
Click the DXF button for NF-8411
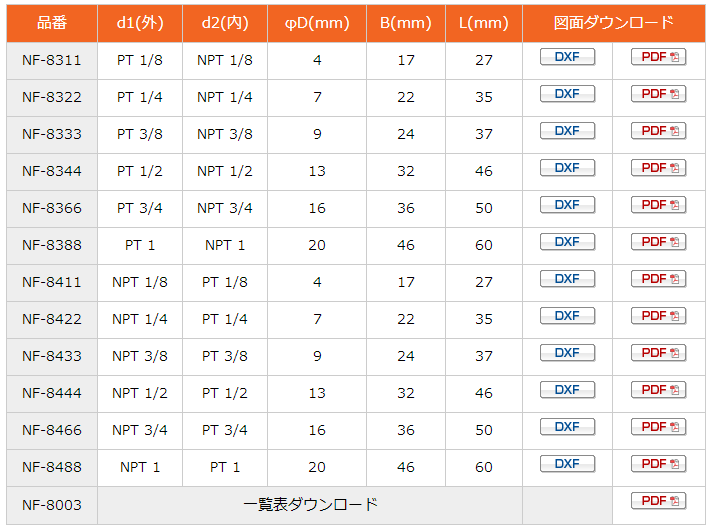(567, 279)
